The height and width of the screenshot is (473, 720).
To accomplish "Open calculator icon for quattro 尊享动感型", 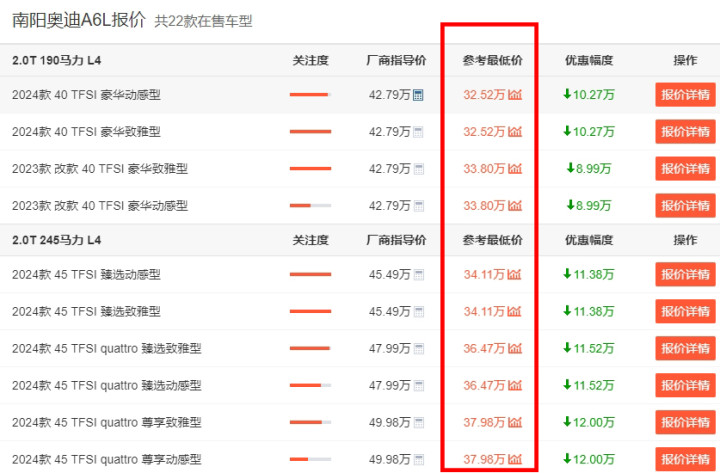I will (418, 460).
